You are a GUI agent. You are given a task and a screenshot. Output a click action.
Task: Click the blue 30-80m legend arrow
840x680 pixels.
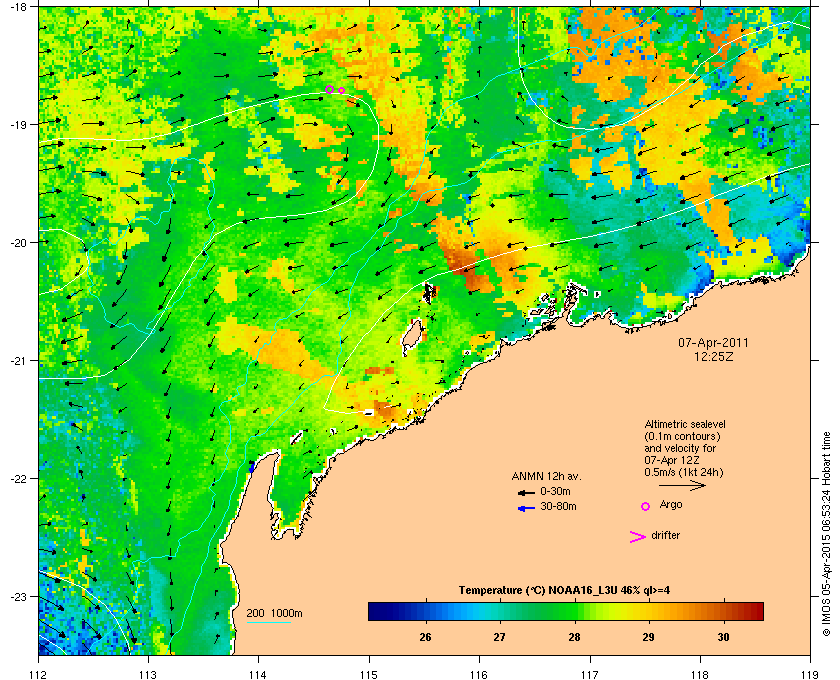526,508
